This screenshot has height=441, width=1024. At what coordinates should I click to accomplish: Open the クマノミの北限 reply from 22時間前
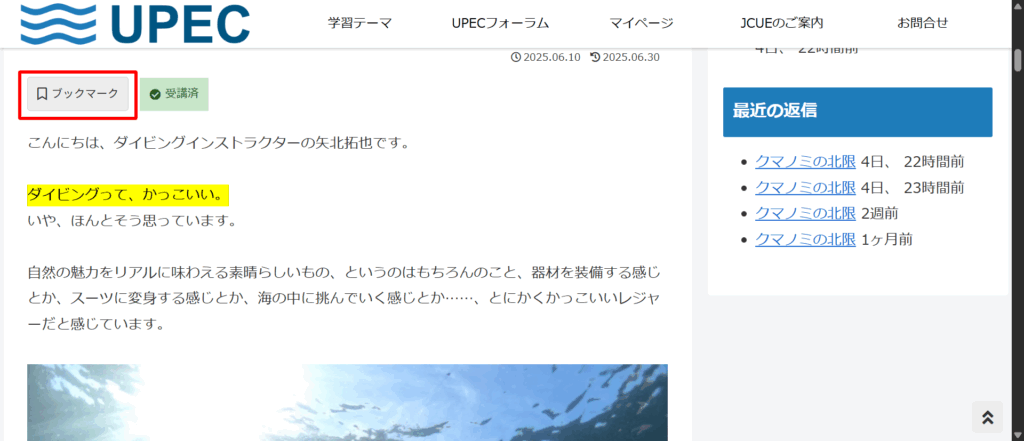[x=805, y=161]
